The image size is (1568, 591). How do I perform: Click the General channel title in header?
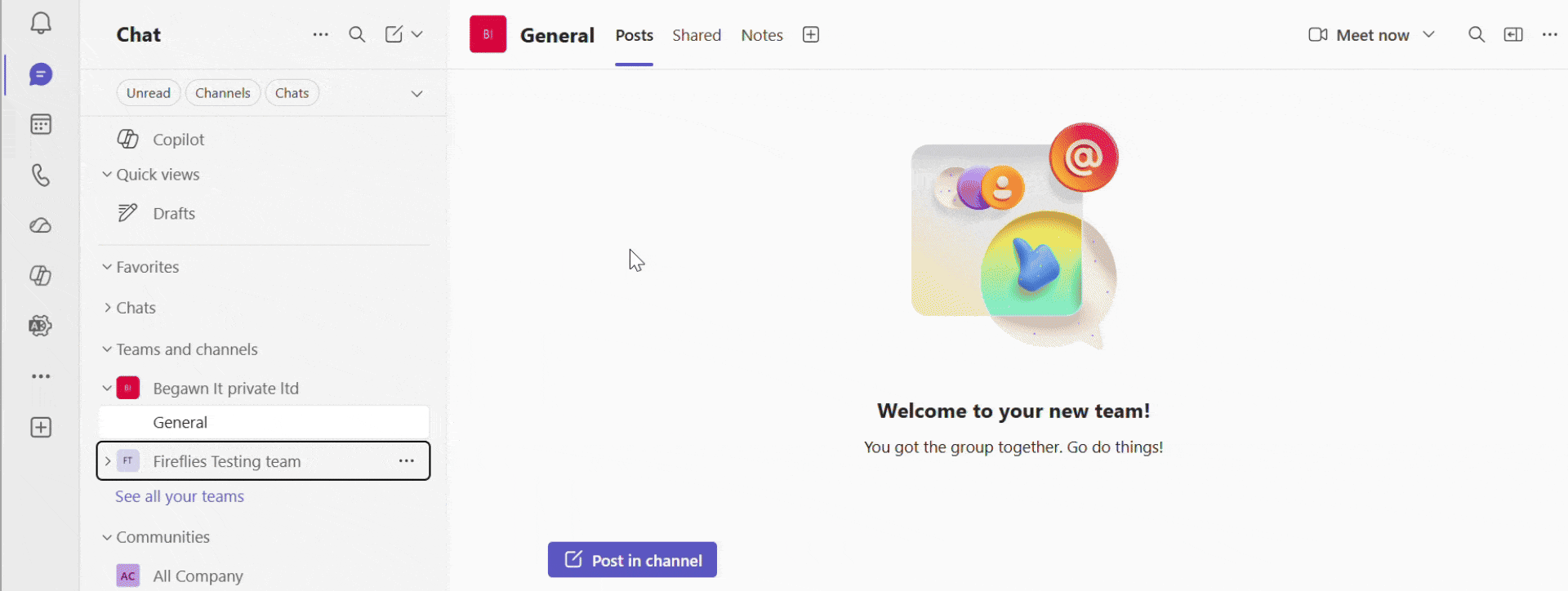point(558,35)
